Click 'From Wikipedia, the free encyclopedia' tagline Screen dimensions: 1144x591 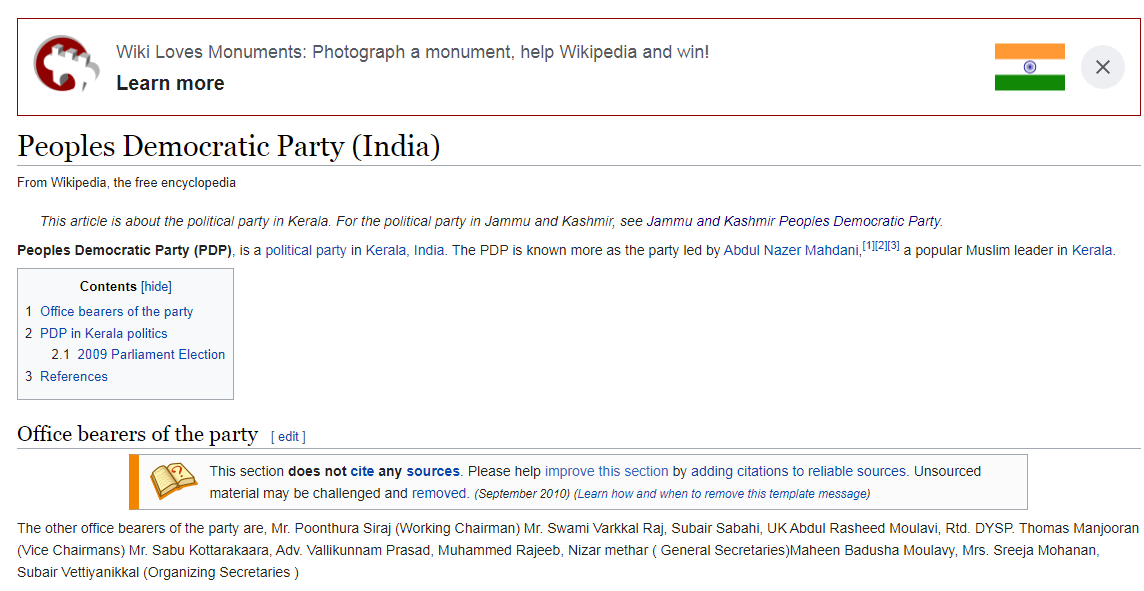pyautogui.click(x=126, y=182)
